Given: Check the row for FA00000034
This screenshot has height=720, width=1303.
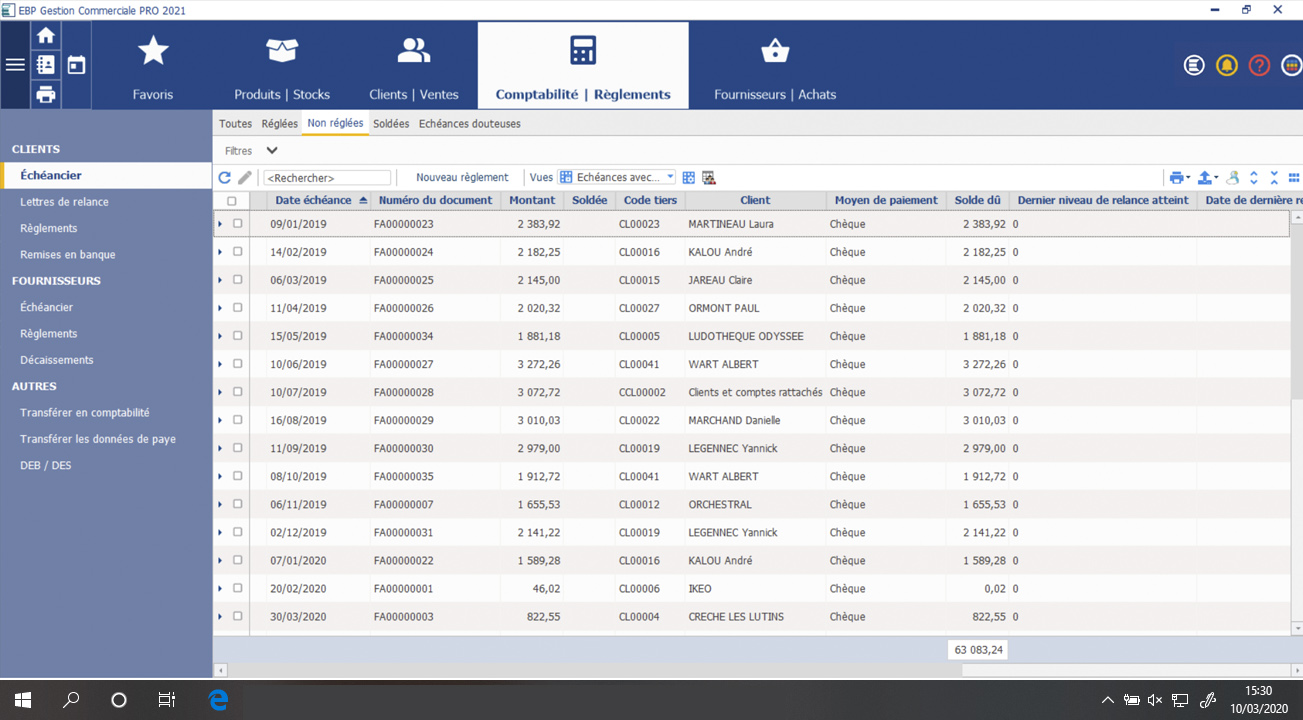Looking at the screenshot, I should (x=238, y=336).
